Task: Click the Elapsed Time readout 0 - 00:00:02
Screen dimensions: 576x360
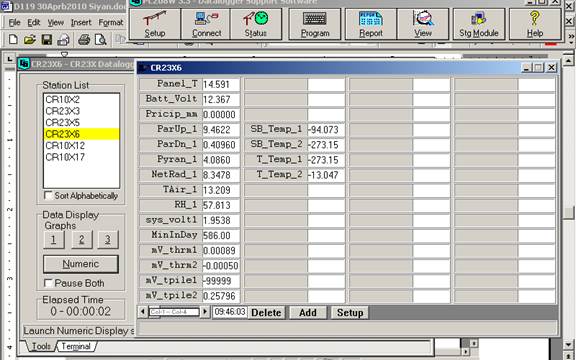Action: click(80, 312)
